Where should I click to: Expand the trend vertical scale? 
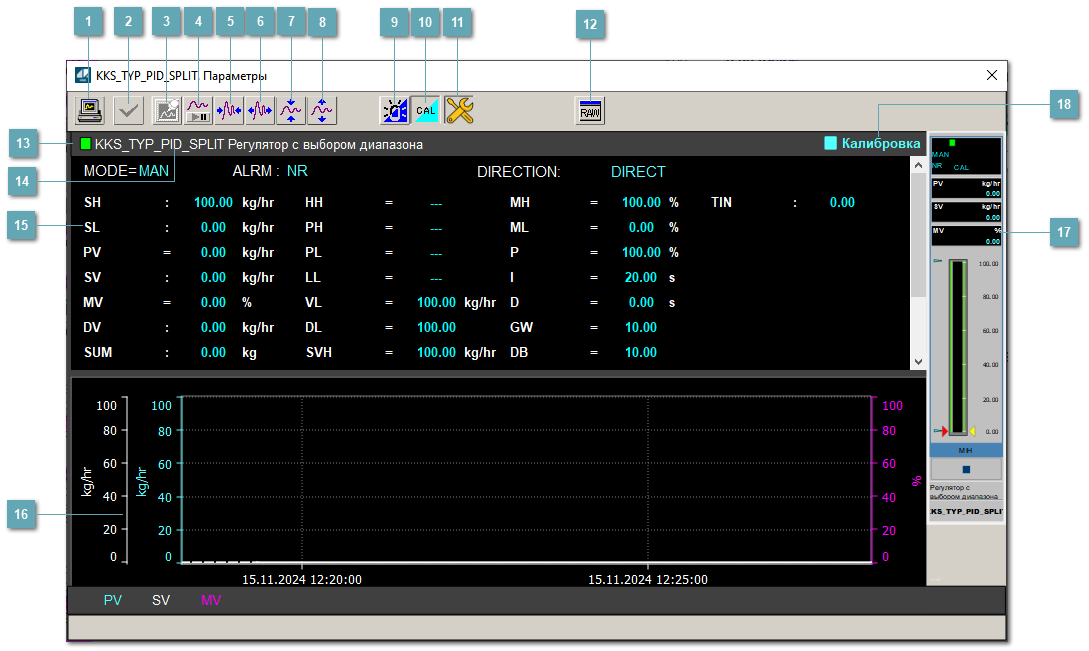[x=322, y=110]
